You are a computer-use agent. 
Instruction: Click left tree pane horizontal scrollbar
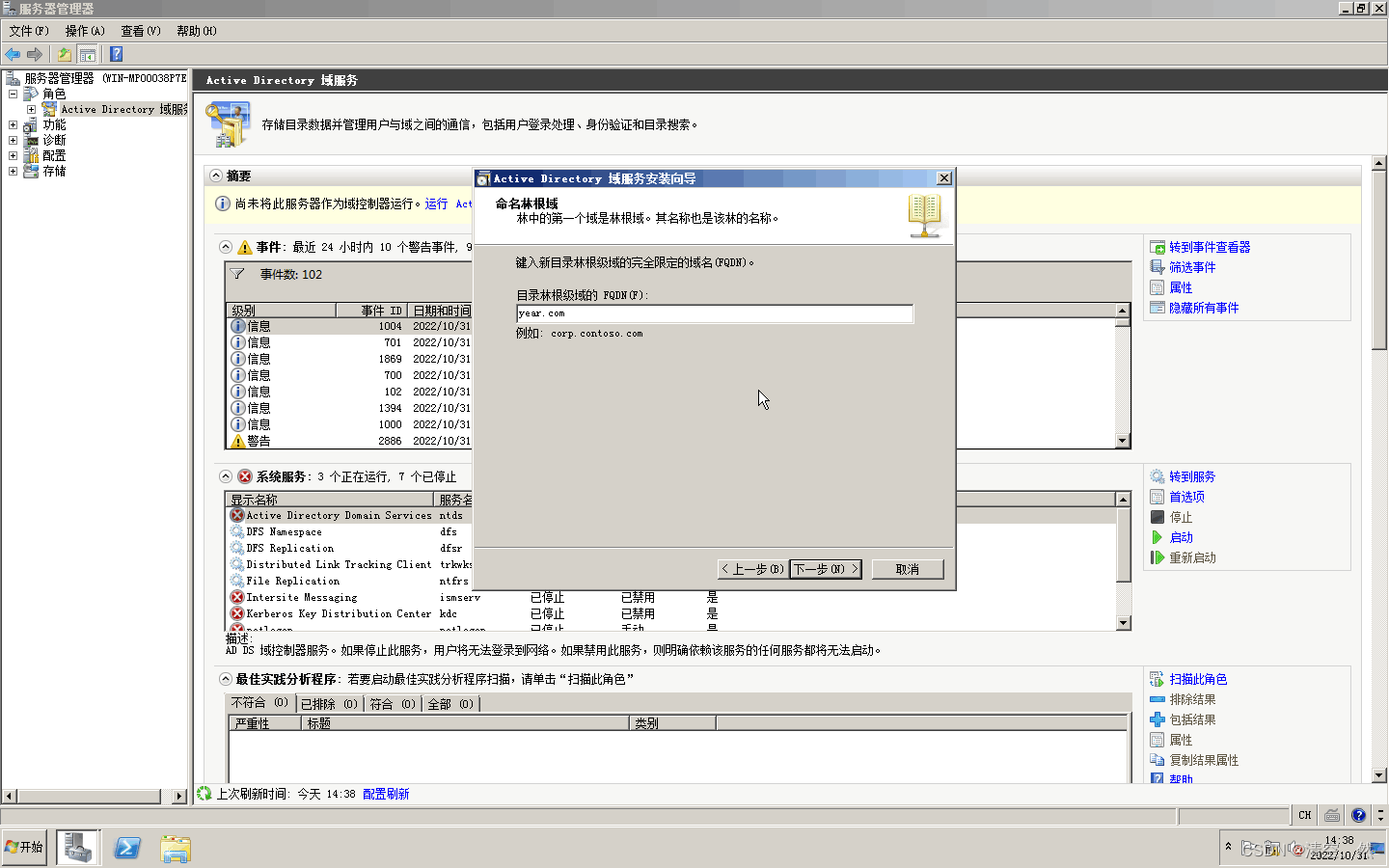95,796
